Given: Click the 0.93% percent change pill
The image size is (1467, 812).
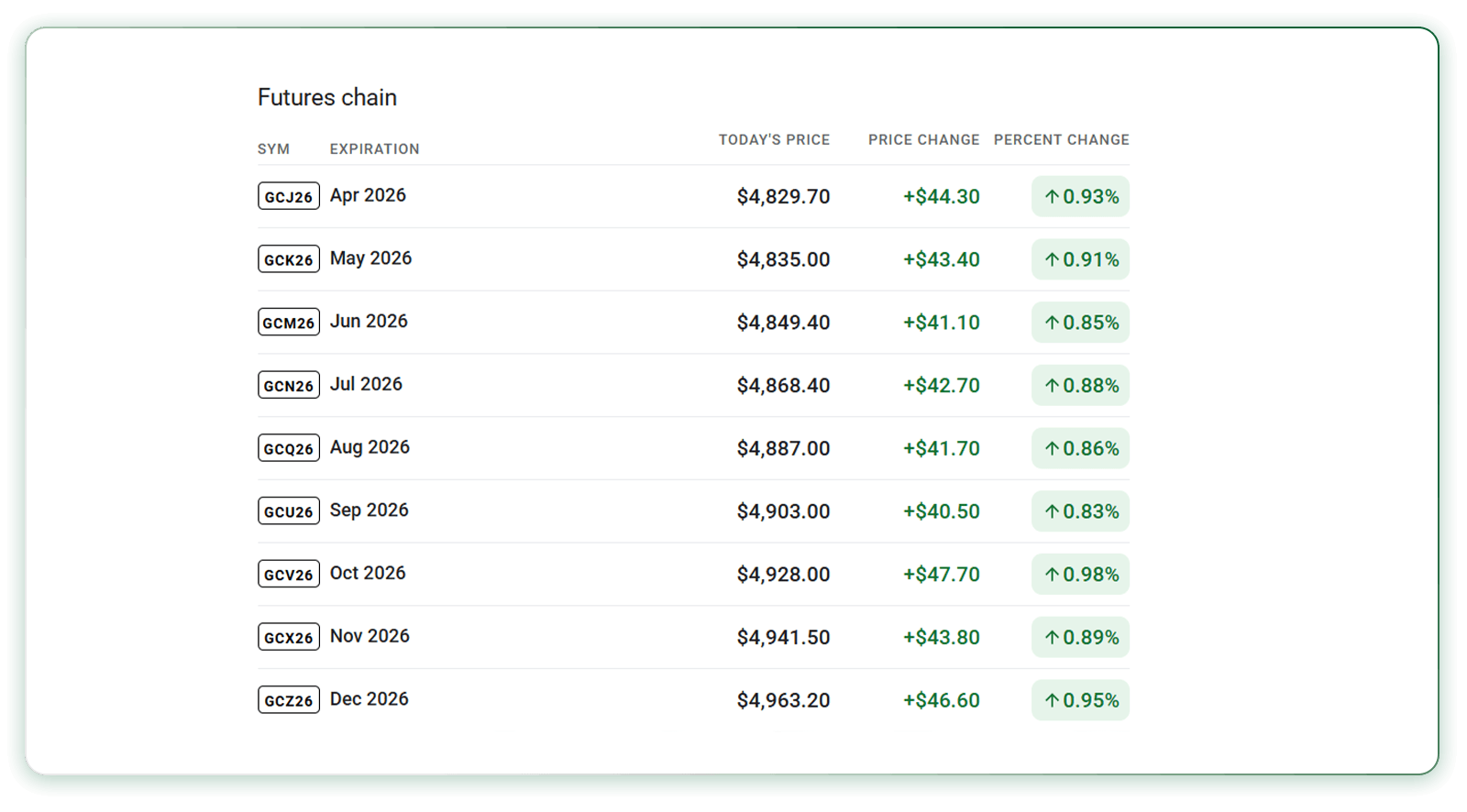Looking at the screenshot, I should (x=1080, y=196).
